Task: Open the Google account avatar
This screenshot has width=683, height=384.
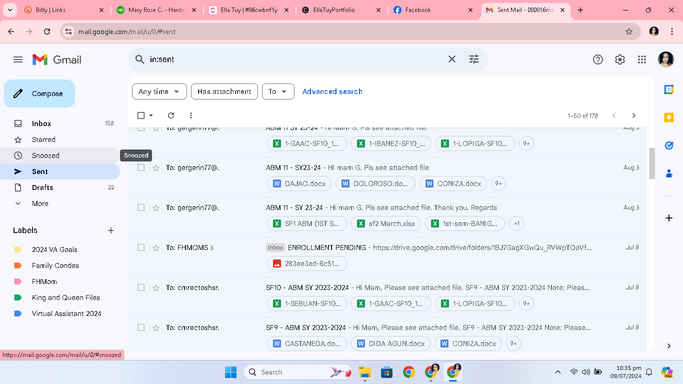Action: [666, 60]
